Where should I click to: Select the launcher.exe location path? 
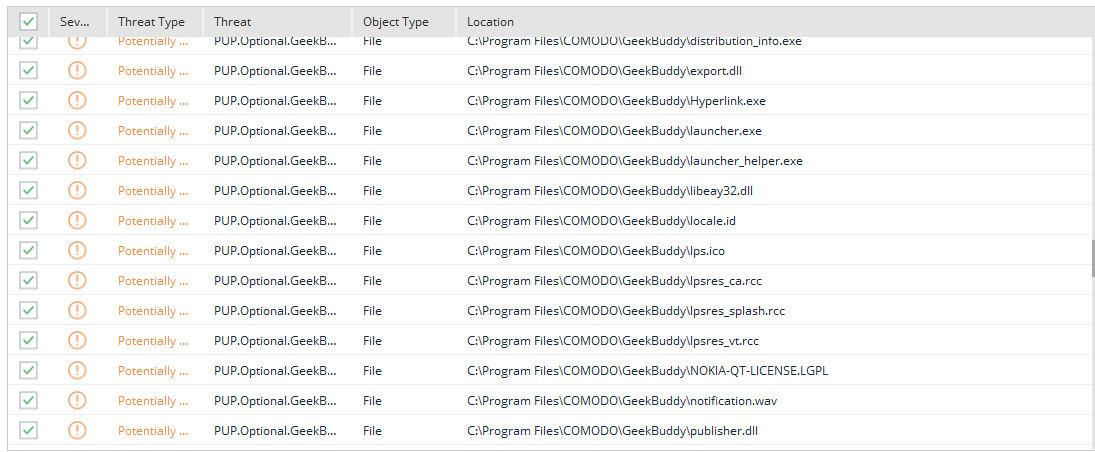click(x=615, y=131)
